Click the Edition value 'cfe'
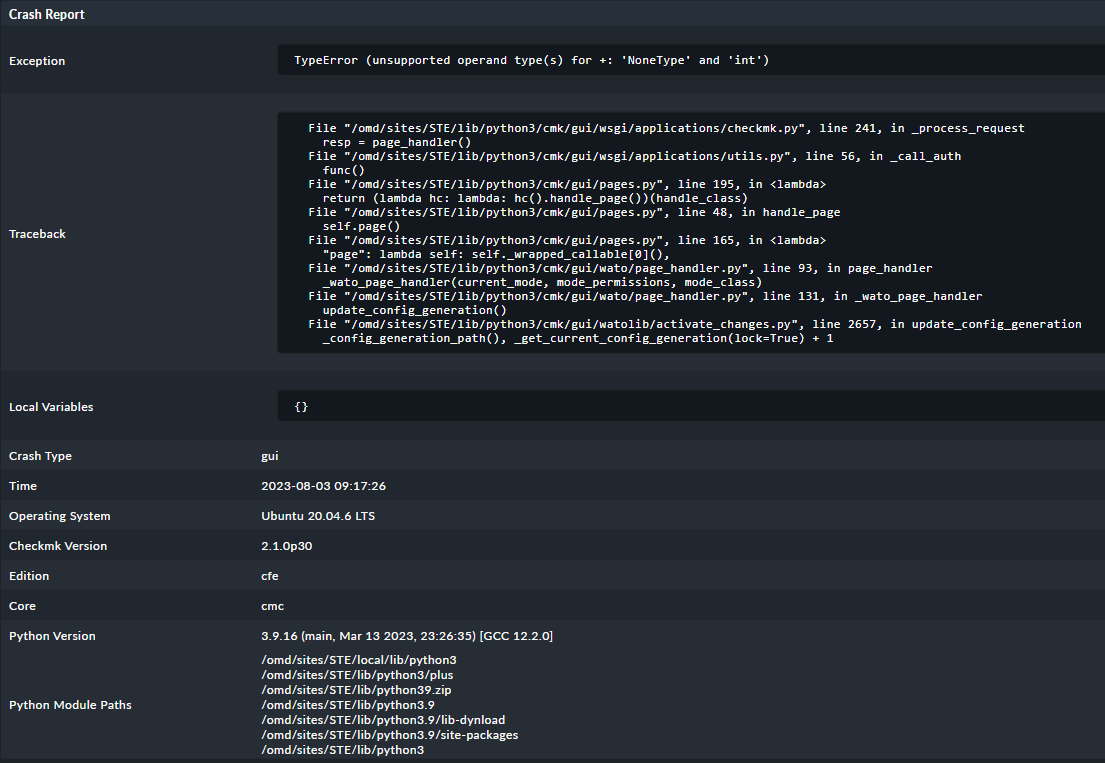Image resolution: width=1105 pixels, height=763 pixels. 270,576
